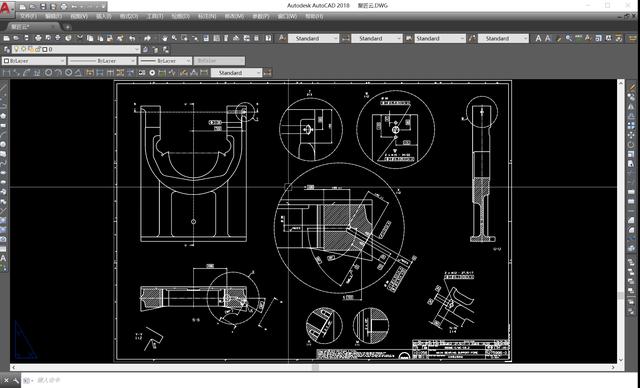Screen dimensions: 640x388
Task: Select the multiline text A tool in left toolbar
Action: click(x=3, y=258)
